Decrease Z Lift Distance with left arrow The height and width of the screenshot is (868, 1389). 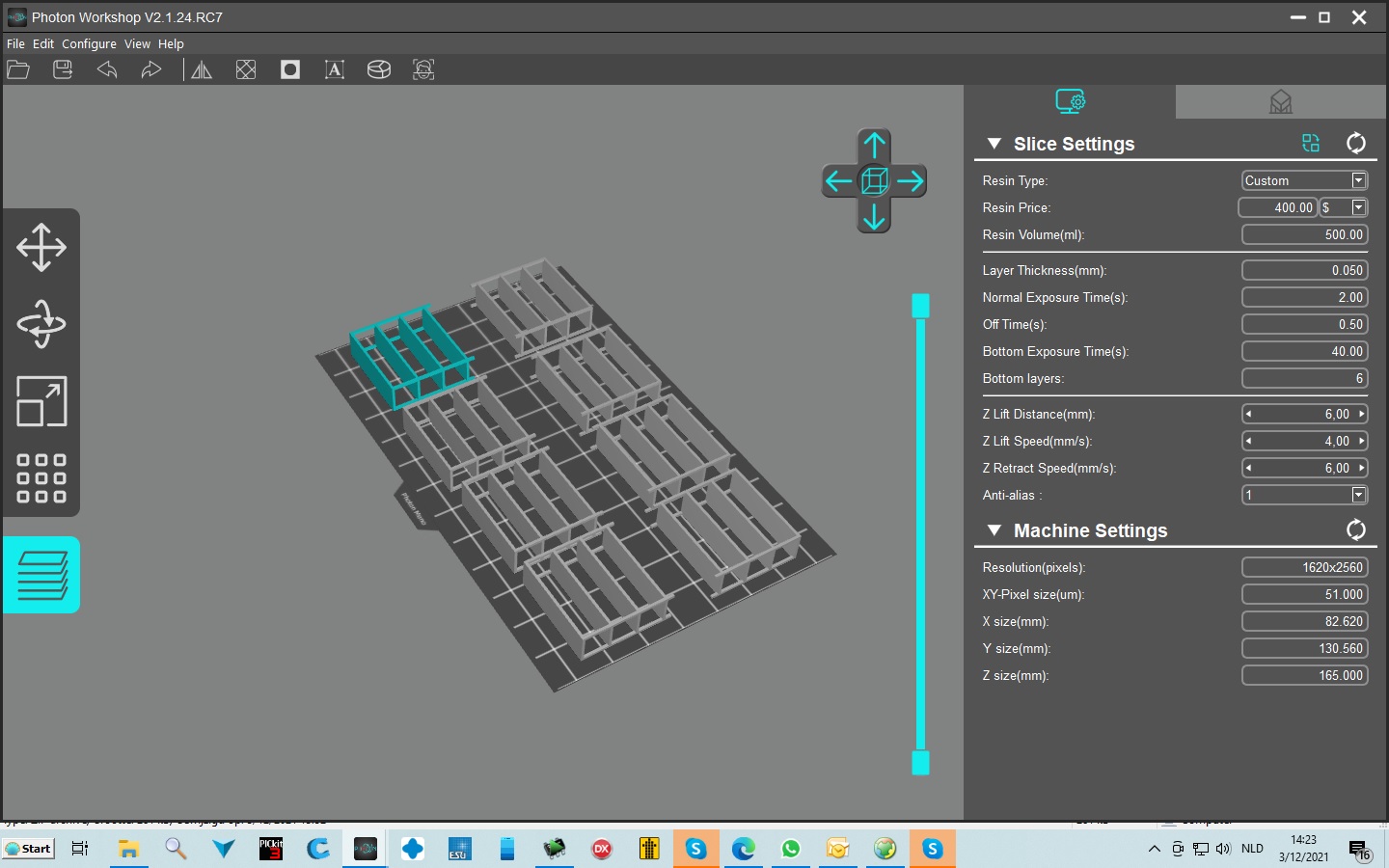coord(1249,414)
